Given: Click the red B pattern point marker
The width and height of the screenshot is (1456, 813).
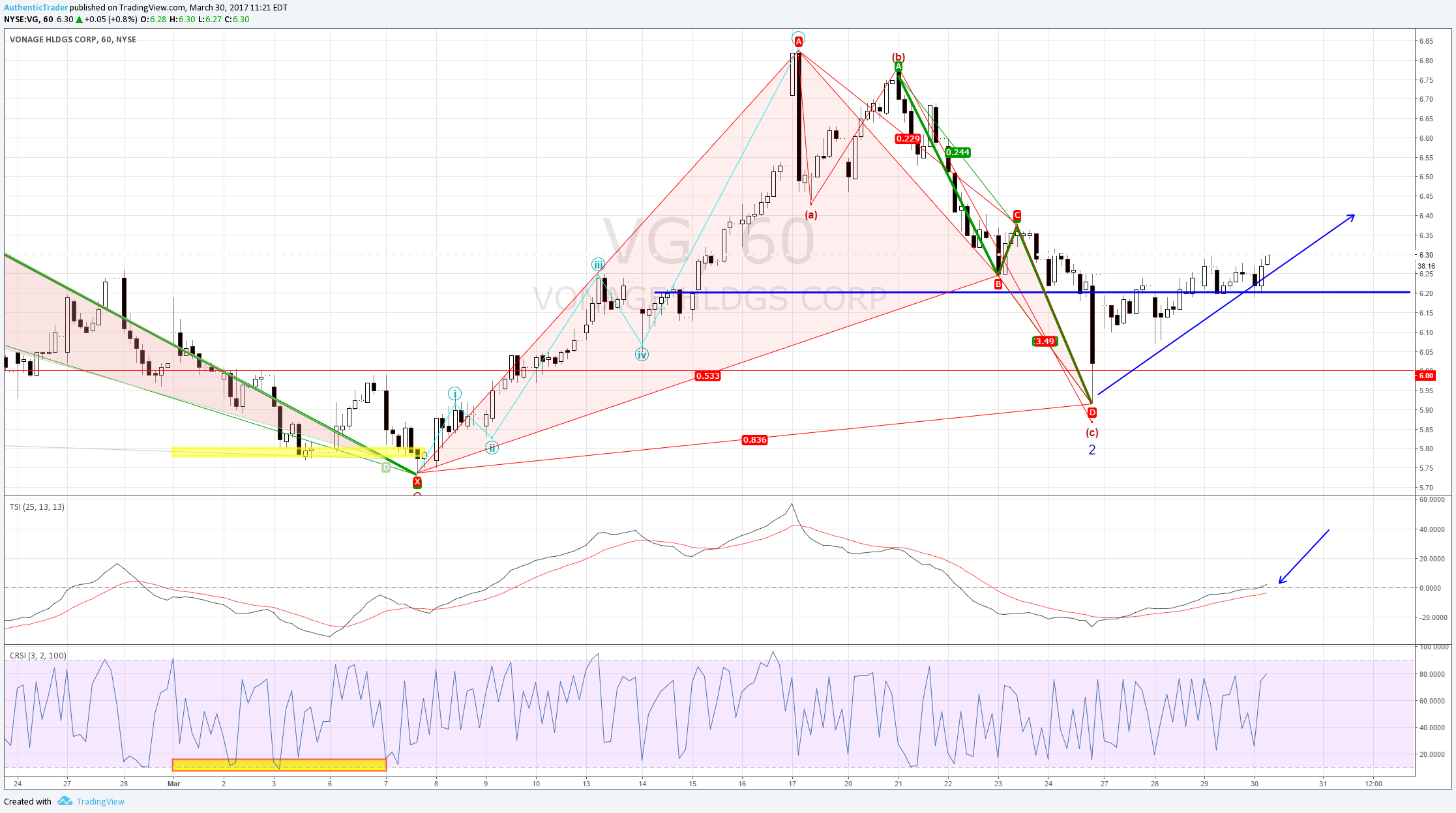Looking at the screenshot, I should coord(998,284).
